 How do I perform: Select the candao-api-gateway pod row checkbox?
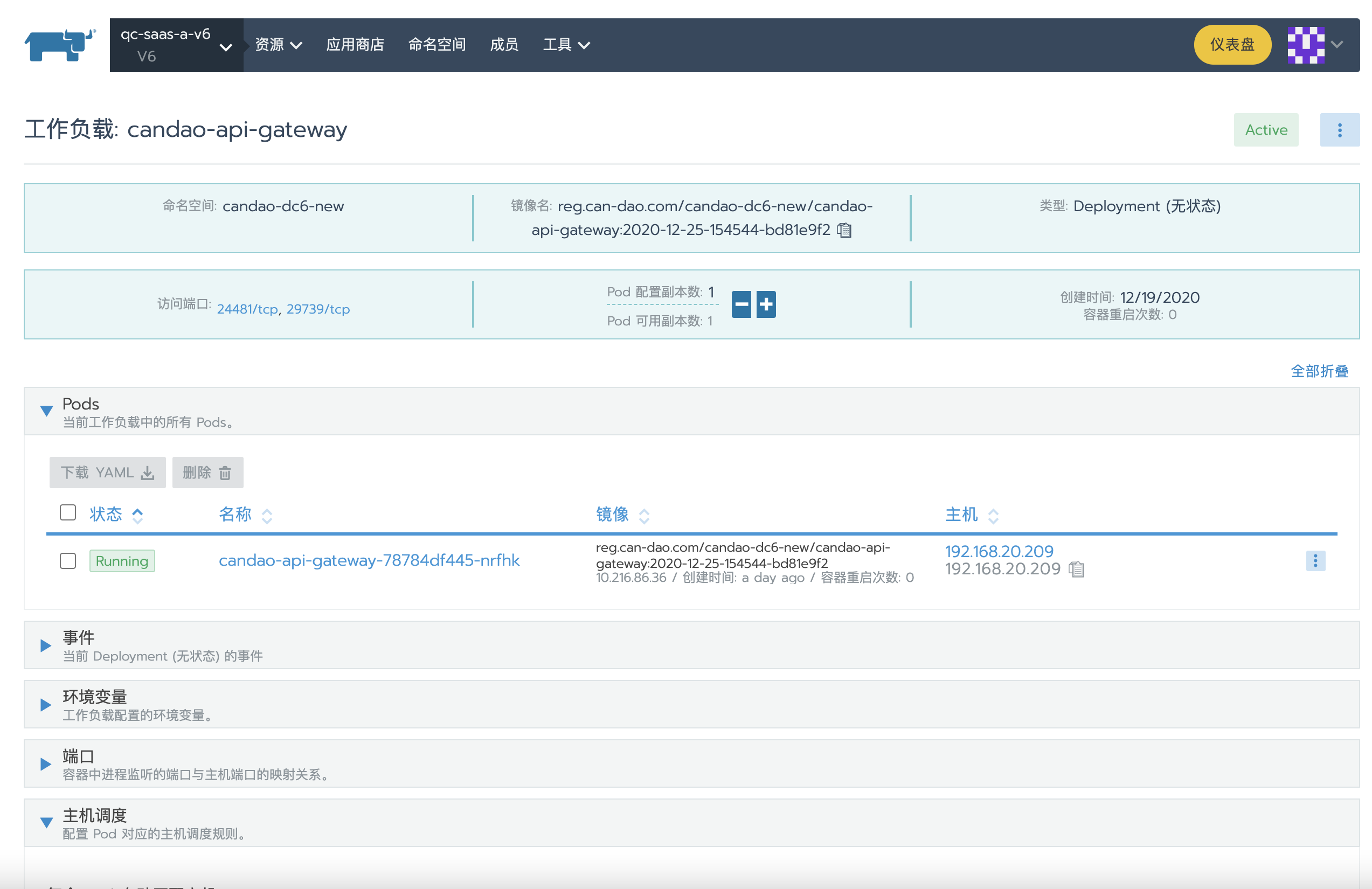pyautogui.click(x=68, y=561)
